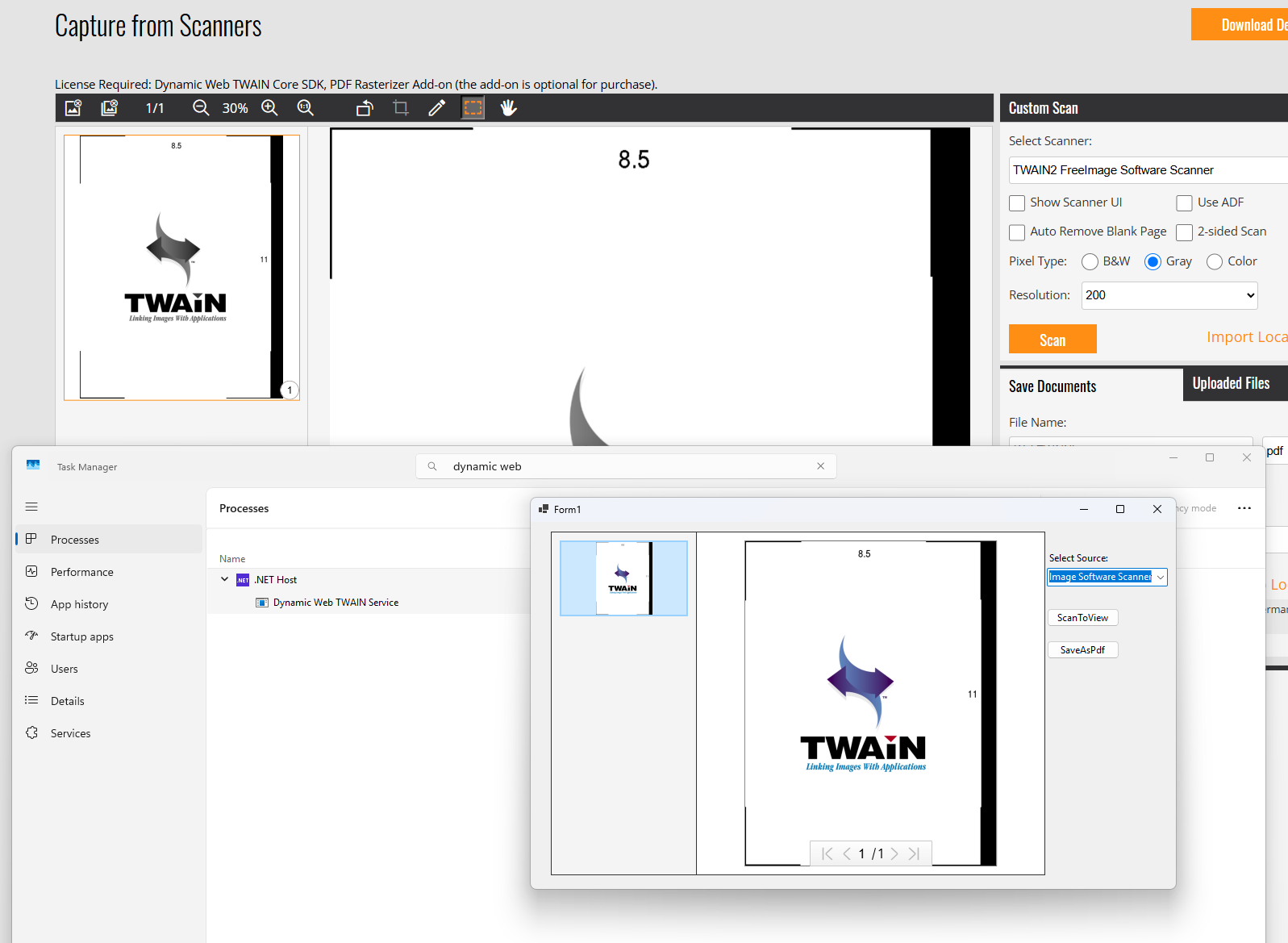Open Task Manager more options ellipsis

click(1244, 508)
